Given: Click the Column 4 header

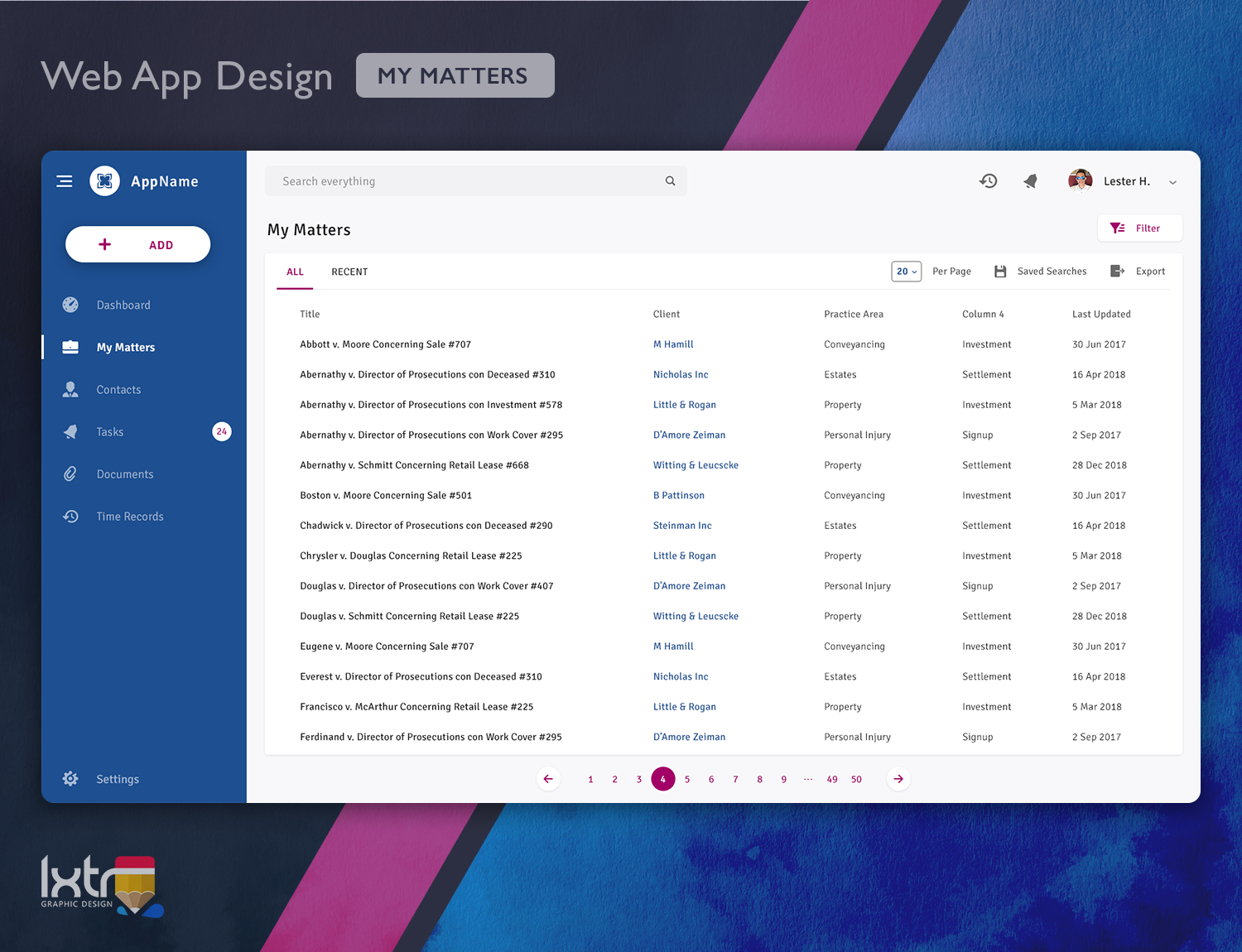Looking at the screenshot, I should (x=983, y=315).
